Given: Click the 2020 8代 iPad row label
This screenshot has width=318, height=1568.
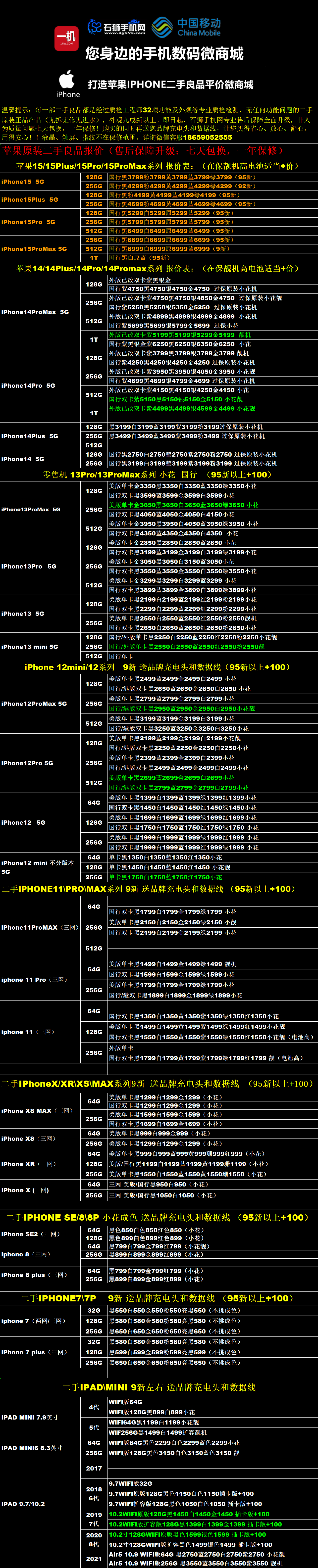Looking at the screenshot, I should pos(94,1539).
